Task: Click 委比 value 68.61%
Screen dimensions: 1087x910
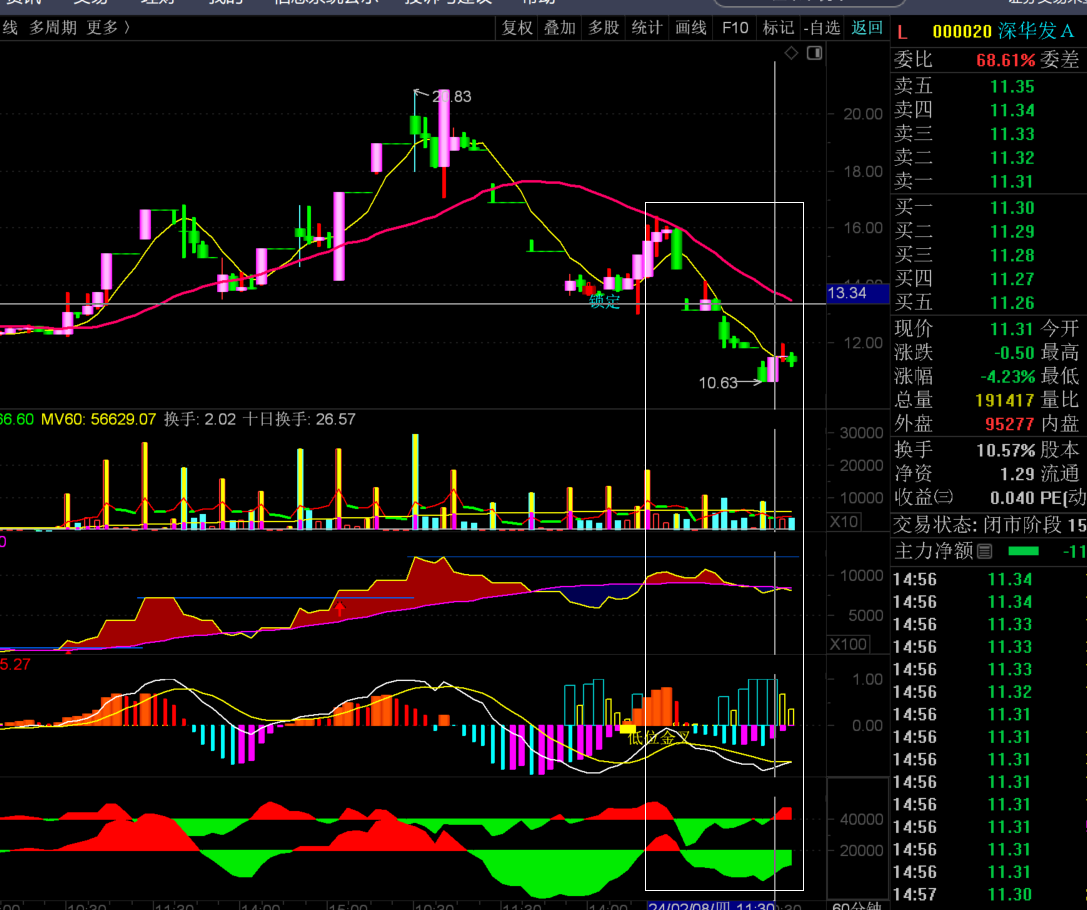Action: (x=1005, y=60)
